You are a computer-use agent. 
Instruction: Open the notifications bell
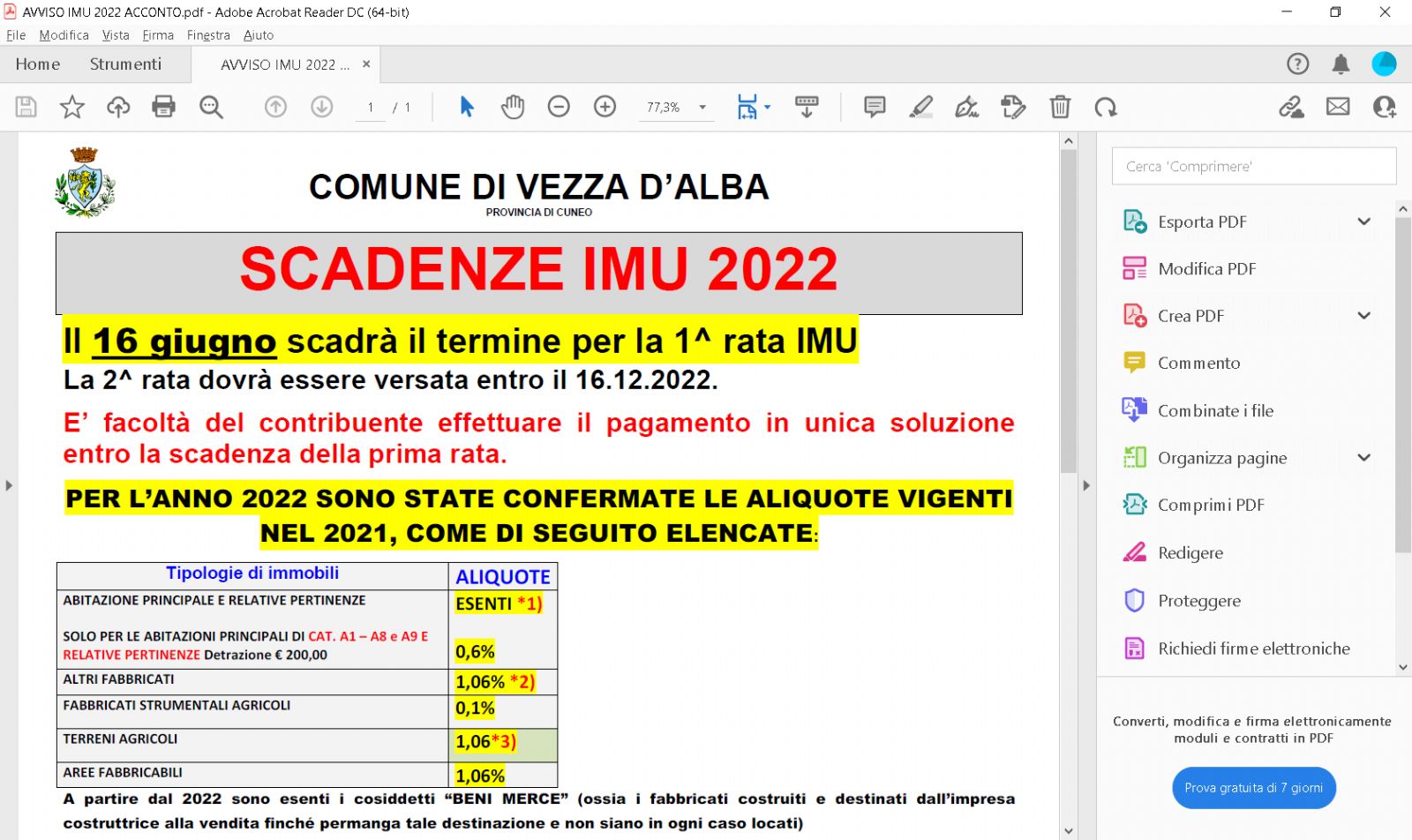(1341, 64)
